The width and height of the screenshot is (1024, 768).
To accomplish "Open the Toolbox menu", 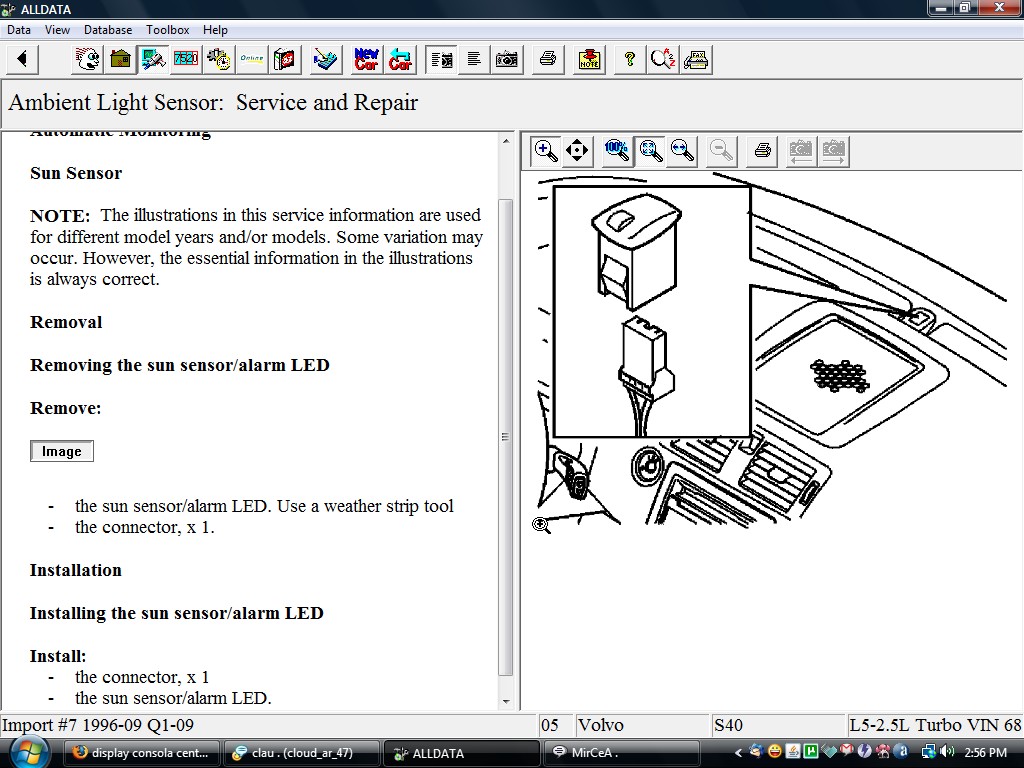I will tap(168, 30).
